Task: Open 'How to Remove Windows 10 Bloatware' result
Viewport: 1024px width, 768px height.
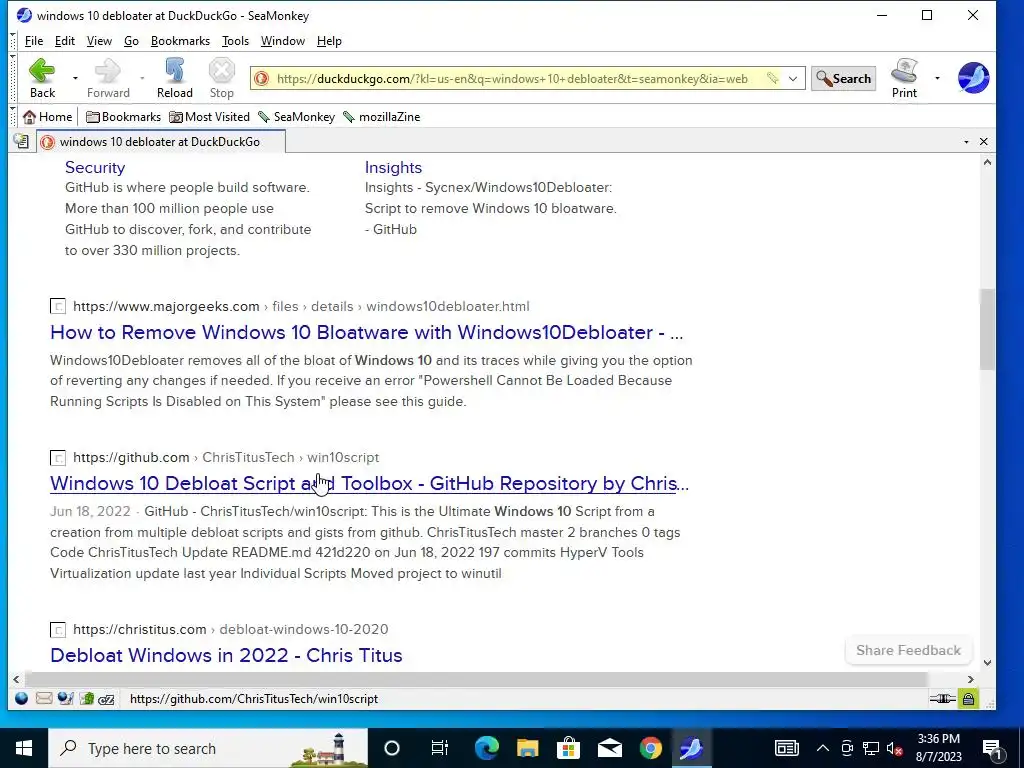Action: coord(366,332)
